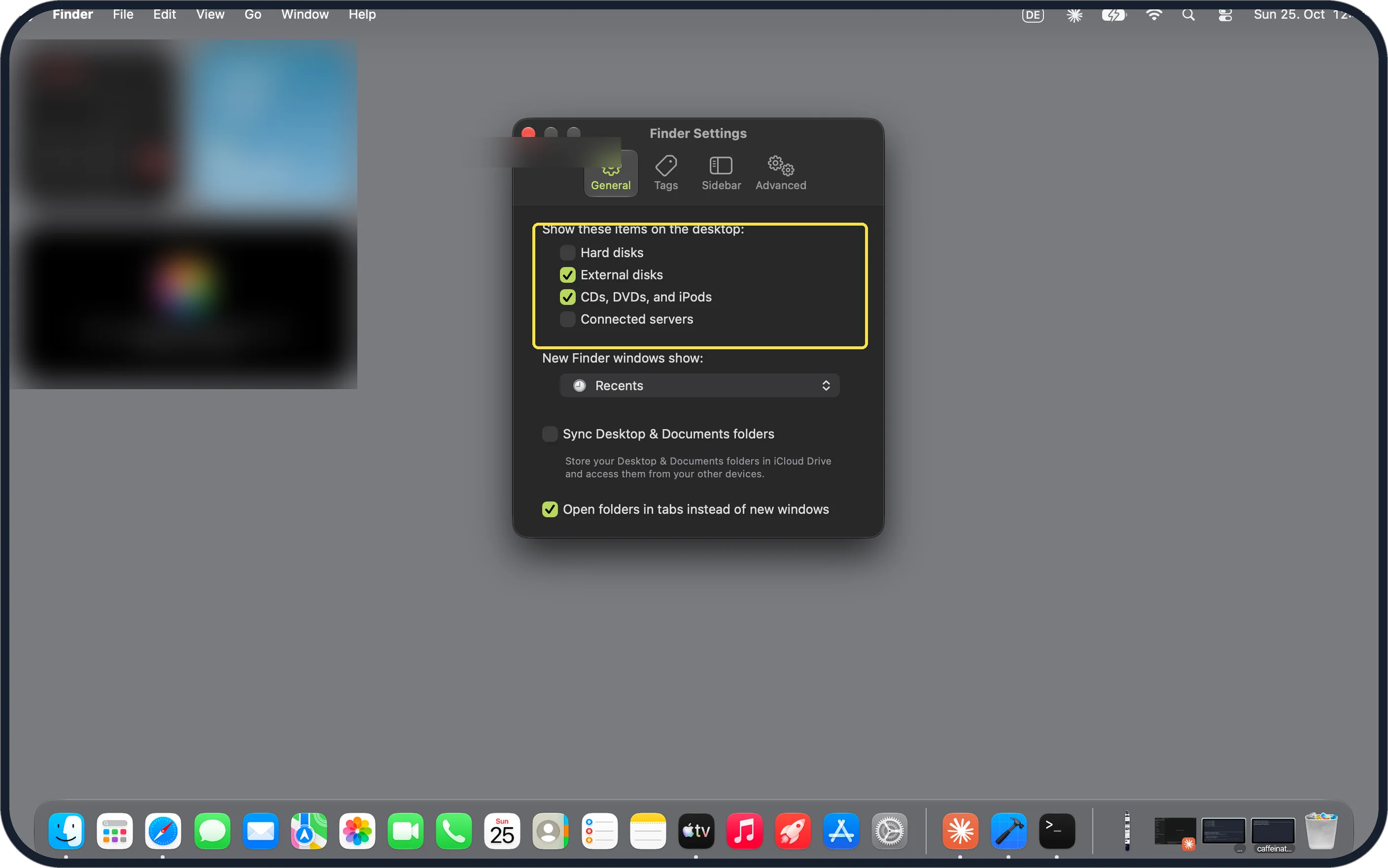Open the View menu

point(210,14)
